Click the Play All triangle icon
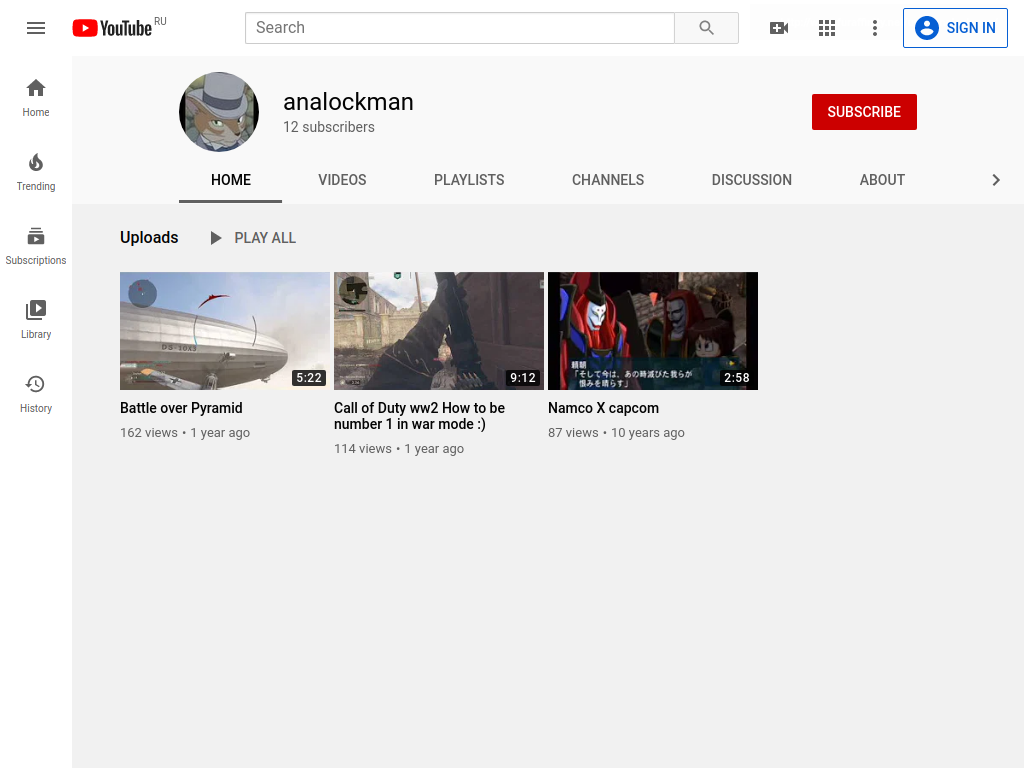This screenshot has height=768, width=1024. pyautogui.click(x=216, y=238)
